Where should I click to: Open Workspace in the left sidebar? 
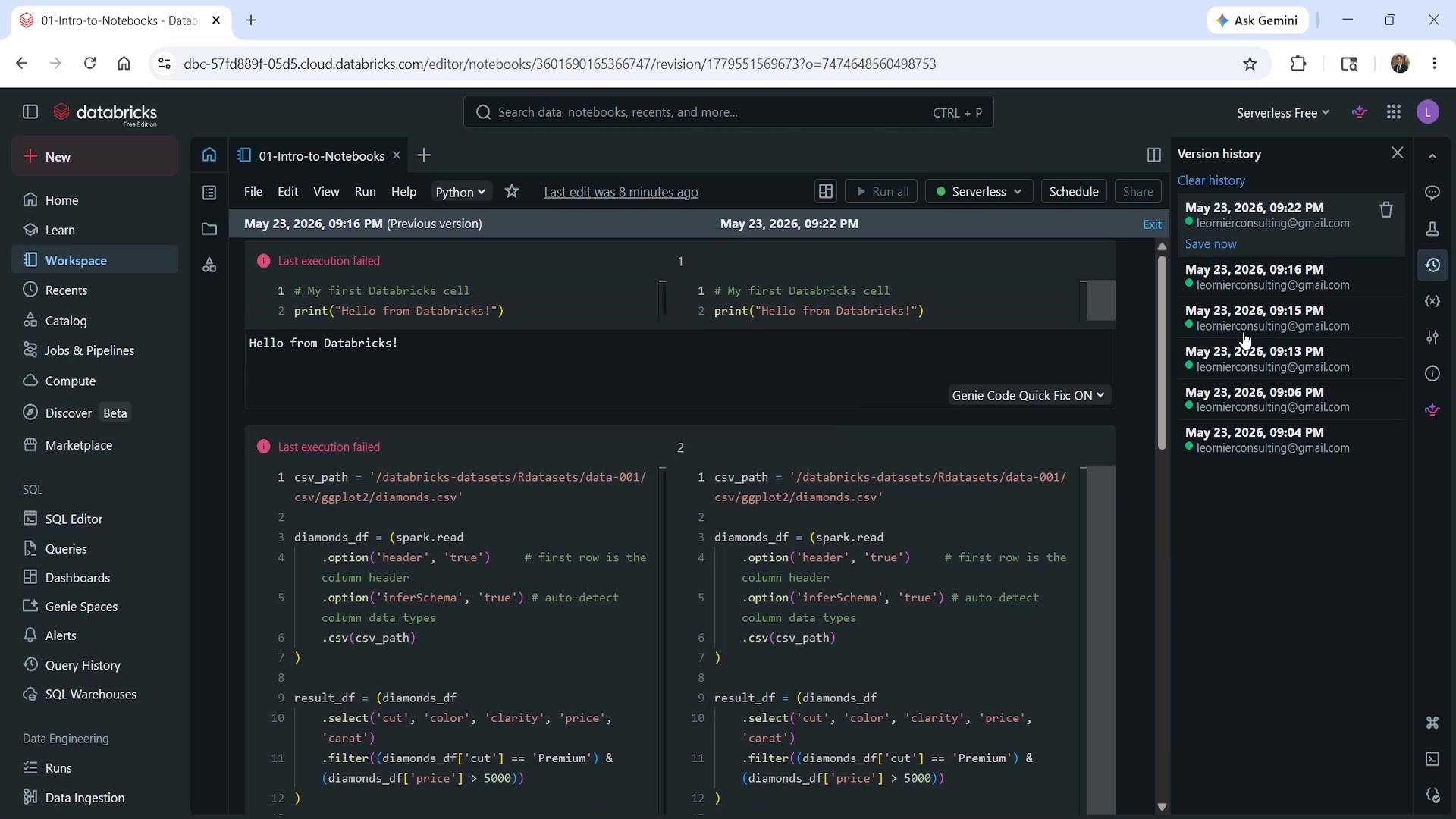pyautogui.click(x=95, y=260)
